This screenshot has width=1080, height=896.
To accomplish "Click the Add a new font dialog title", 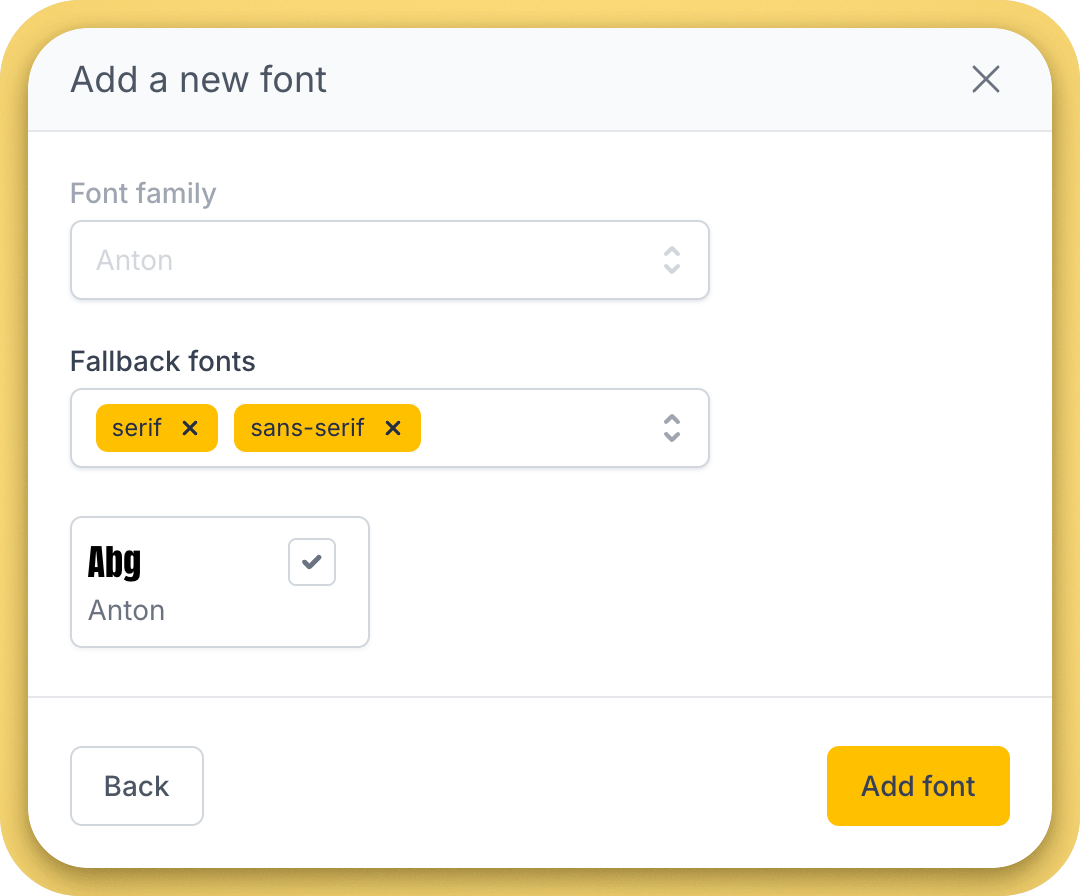I will tap(199, 80).
